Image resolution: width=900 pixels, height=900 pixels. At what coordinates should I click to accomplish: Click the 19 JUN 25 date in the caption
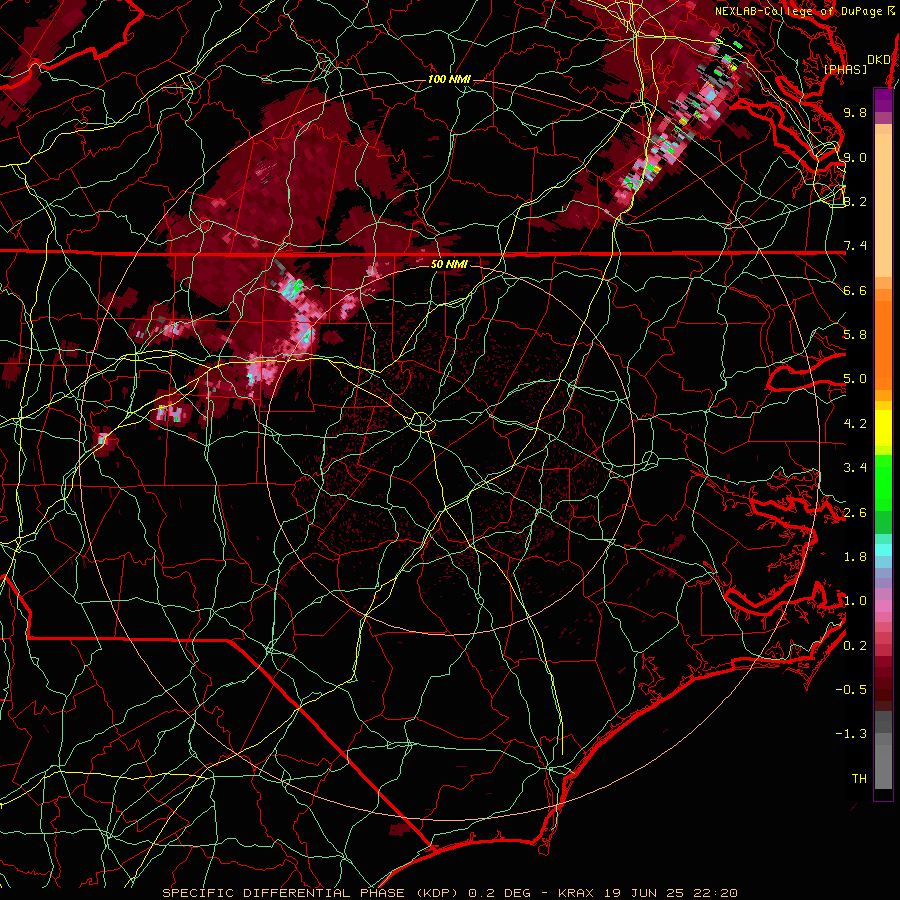[x=642, y=893]
